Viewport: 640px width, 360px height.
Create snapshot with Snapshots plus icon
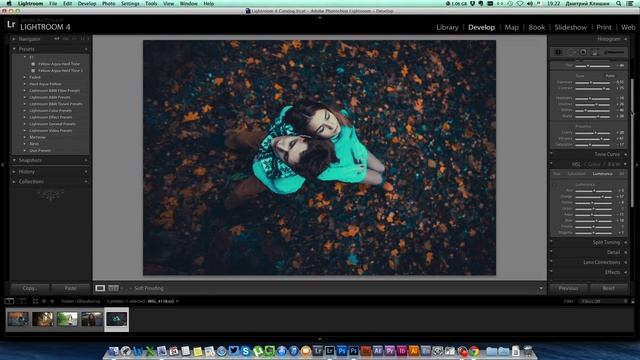[x=86, y=160]
